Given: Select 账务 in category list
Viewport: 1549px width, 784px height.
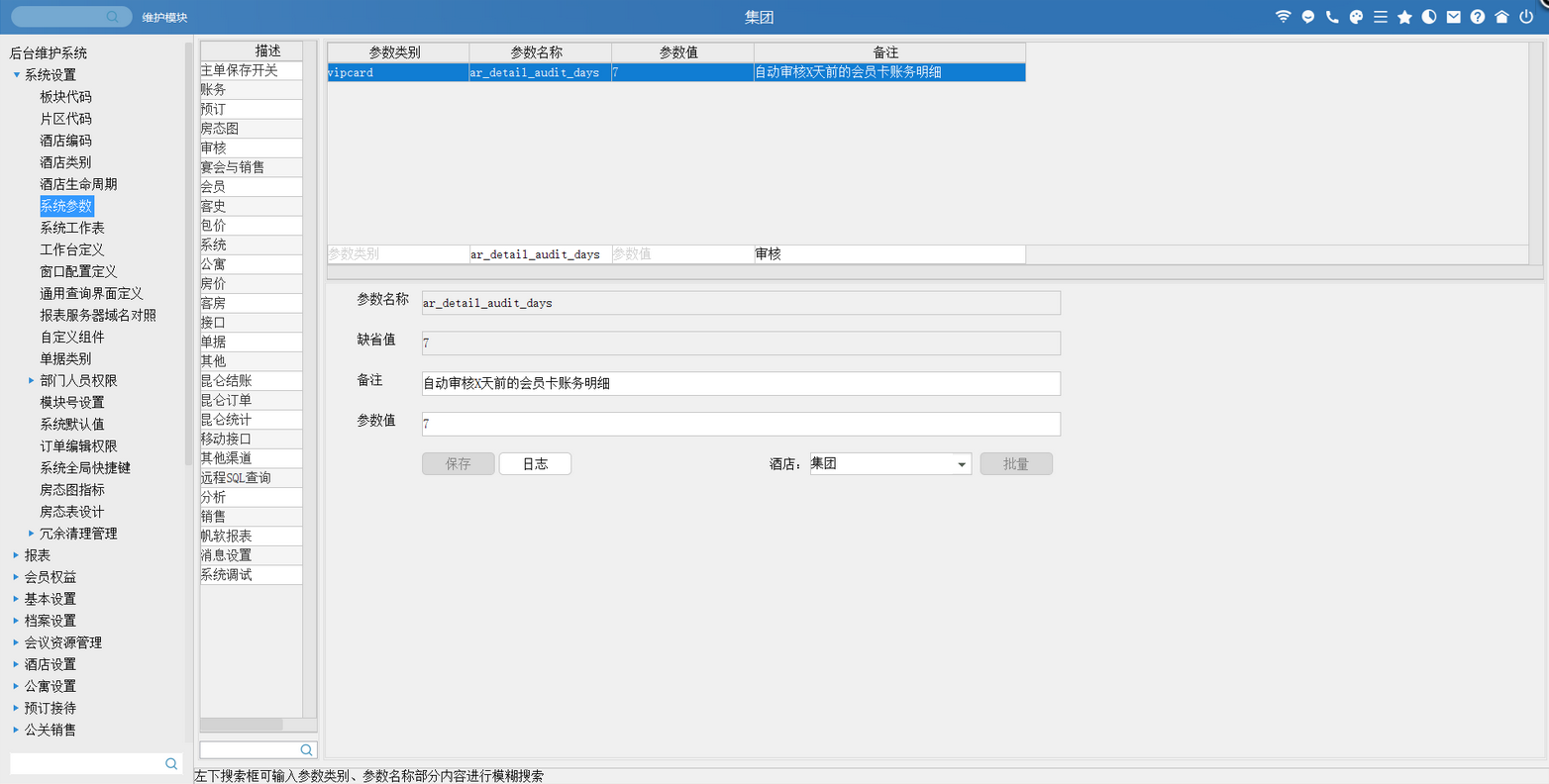Looking at the screenshot, I should 252,90.
